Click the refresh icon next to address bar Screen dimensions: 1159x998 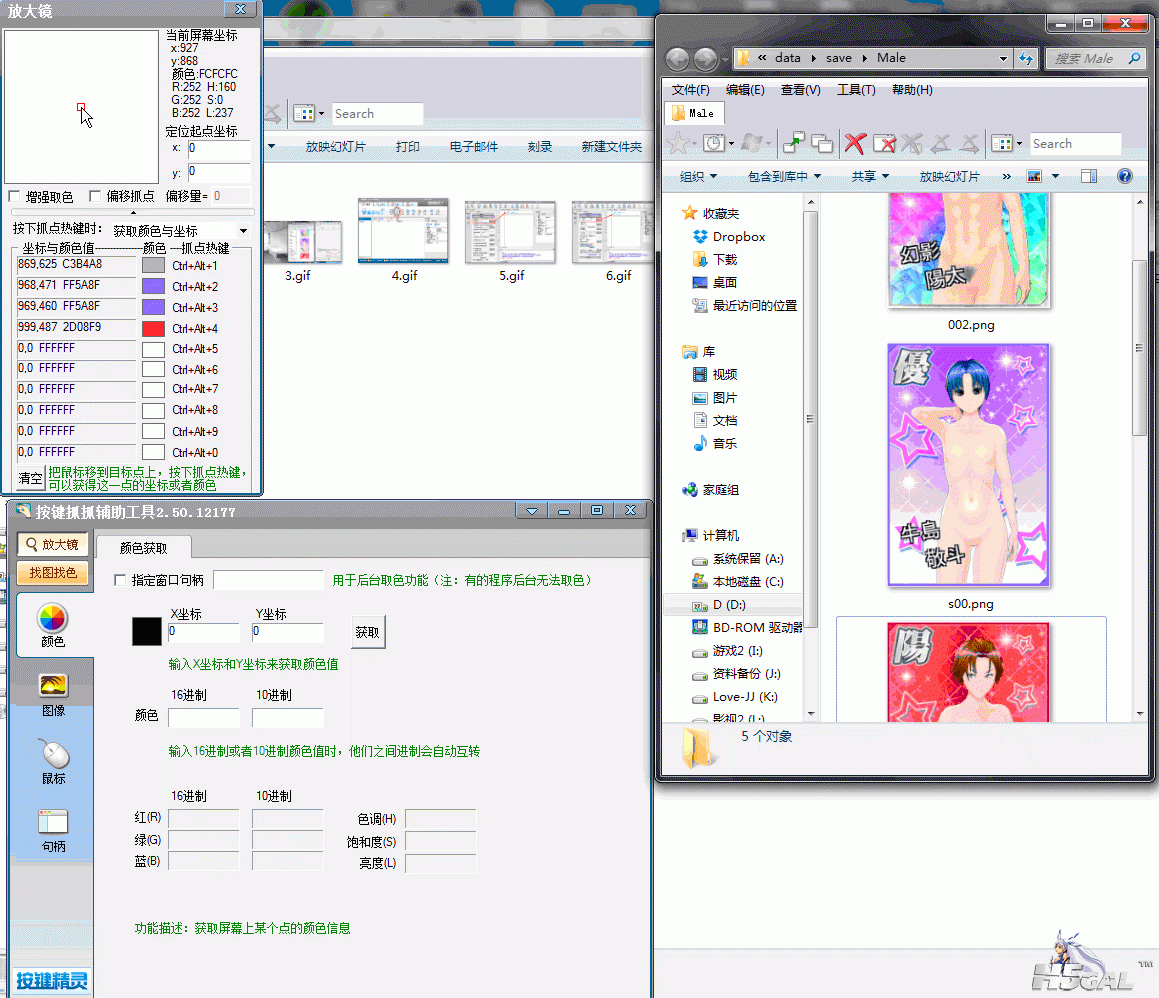(x=1026, y=58)
